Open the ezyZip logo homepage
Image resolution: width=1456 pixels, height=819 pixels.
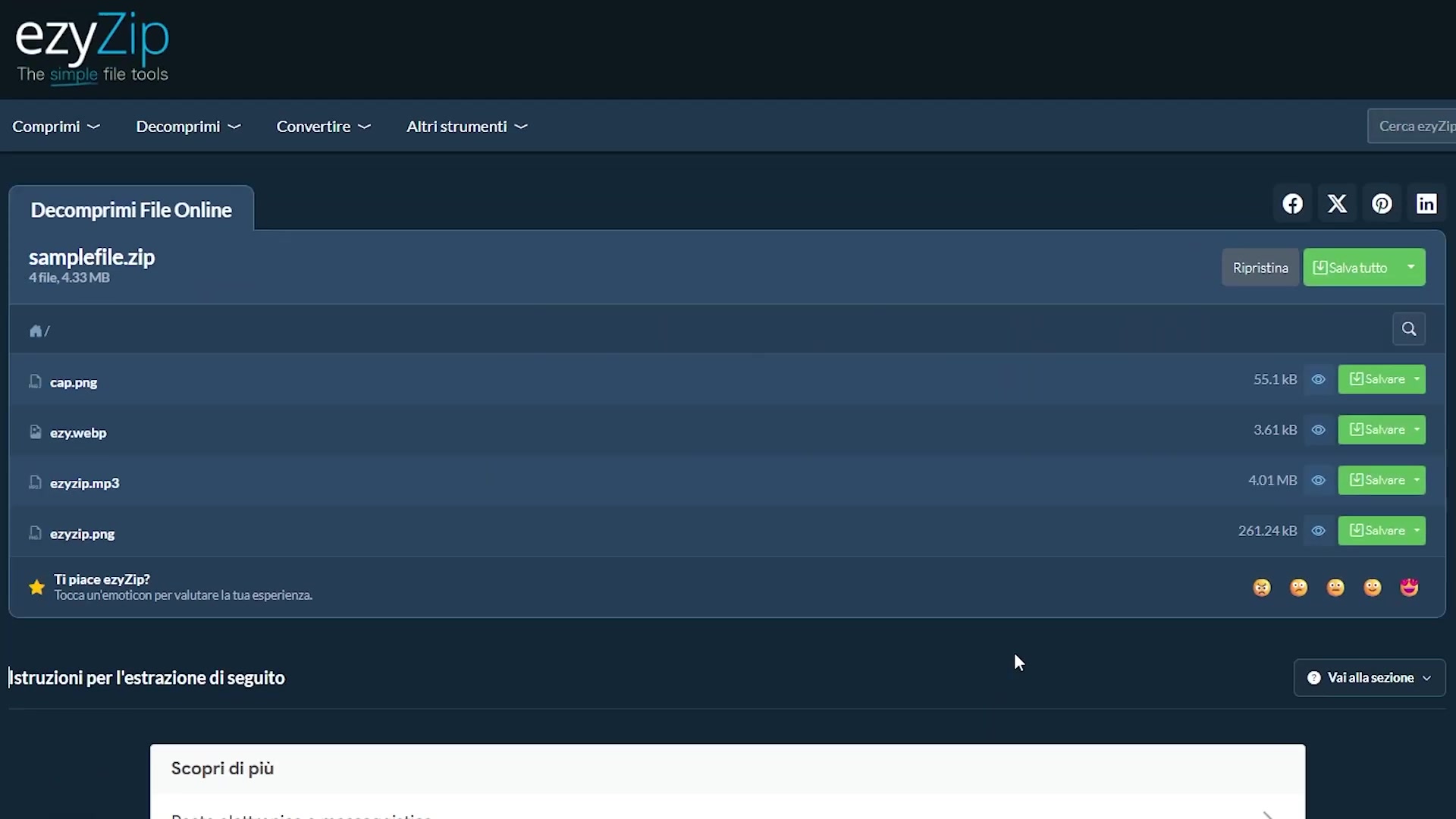[x=92, y=47]
